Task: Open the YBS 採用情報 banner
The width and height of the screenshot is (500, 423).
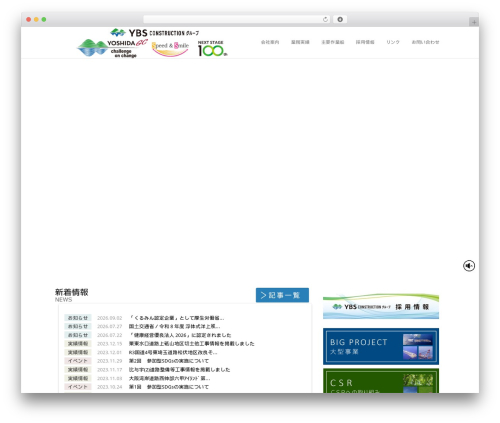Action: click(381, 306)
